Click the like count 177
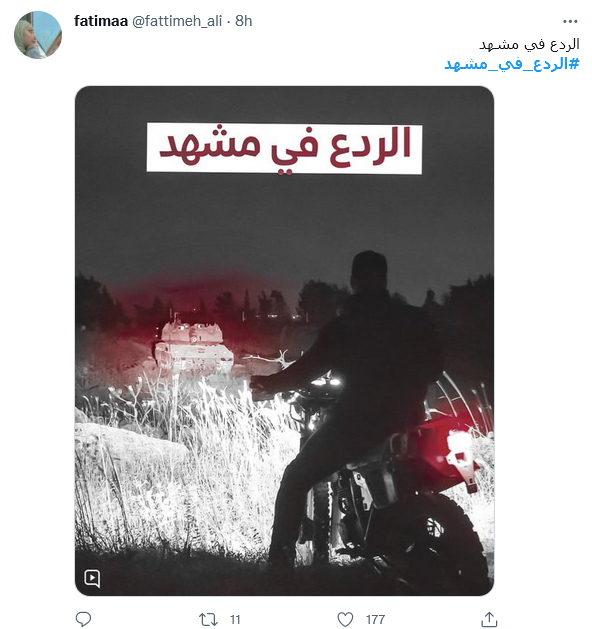The width and height of the screenshot is (592, 629). (375, 619)
